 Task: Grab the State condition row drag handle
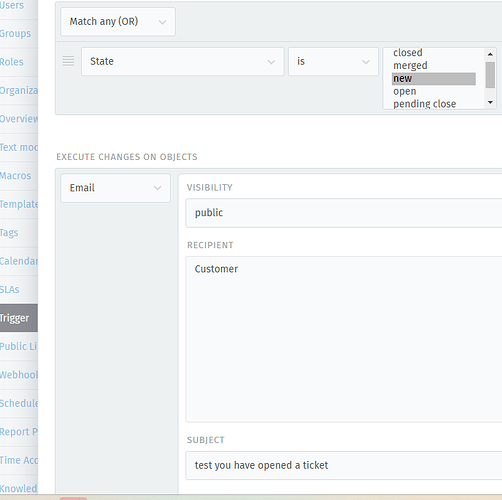(x=68, y=61)
